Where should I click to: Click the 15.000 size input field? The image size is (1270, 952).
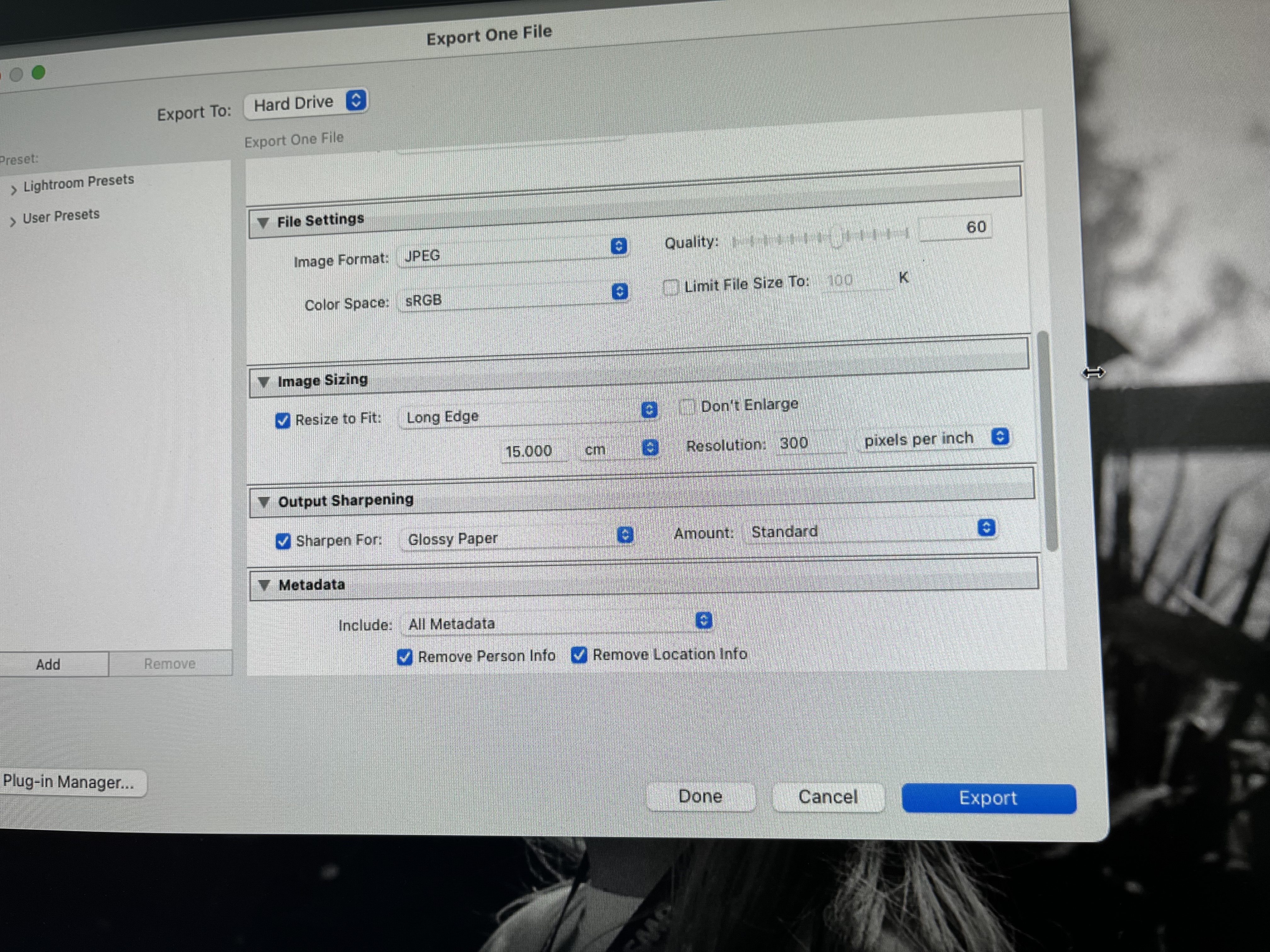point(535,450)
